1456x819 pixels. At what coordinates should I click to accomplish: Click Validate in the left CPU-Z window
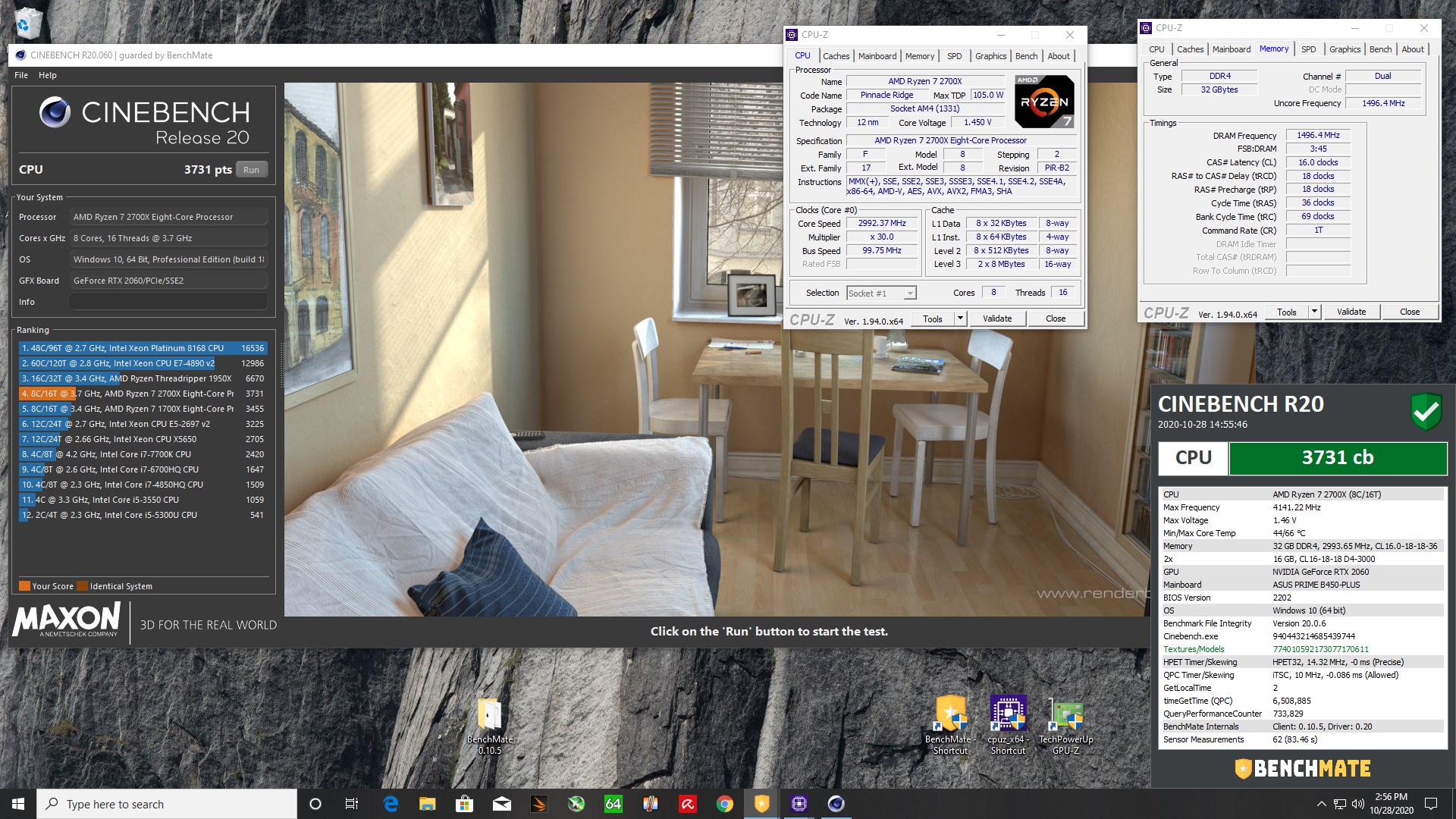tap(997, 318)
